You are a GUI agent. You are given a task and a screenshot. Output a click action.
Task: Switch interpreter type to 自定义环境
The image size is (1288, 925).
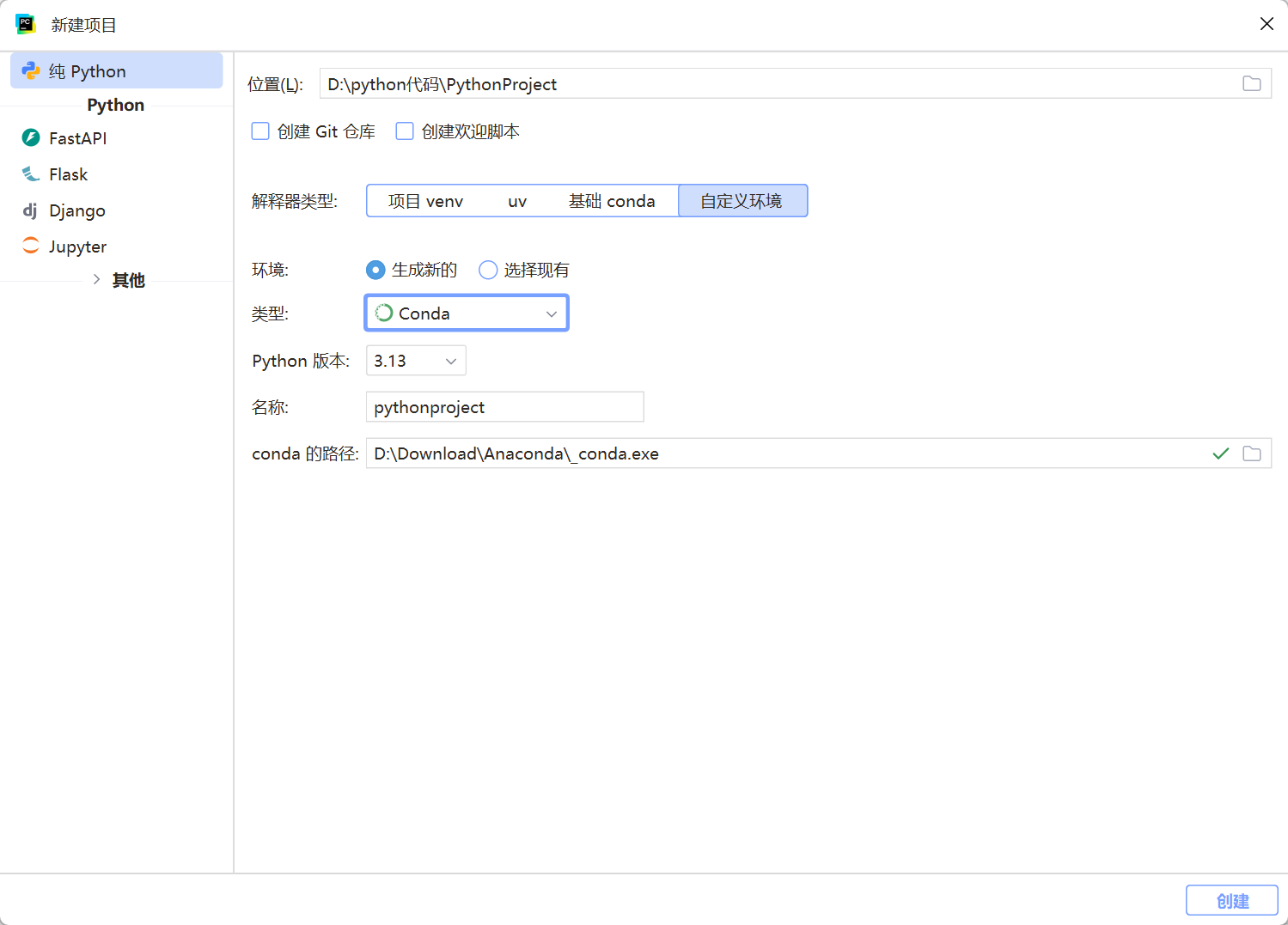pos(742,201)
